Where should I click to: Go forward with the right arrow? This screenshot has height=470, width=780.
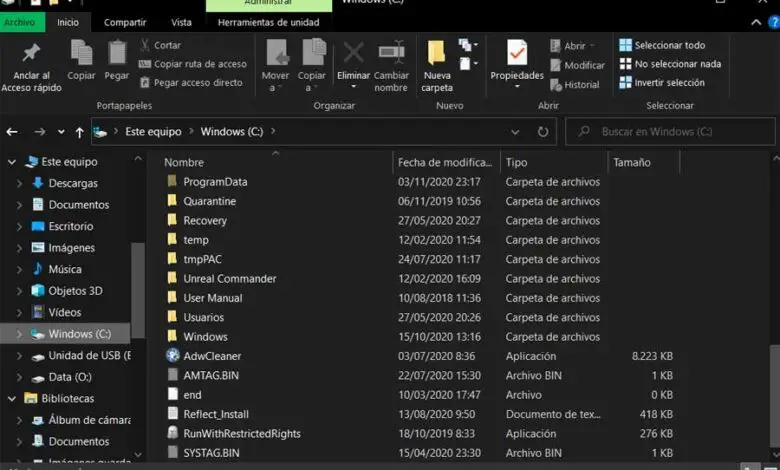pyautogui.click(x=40, y=132)
